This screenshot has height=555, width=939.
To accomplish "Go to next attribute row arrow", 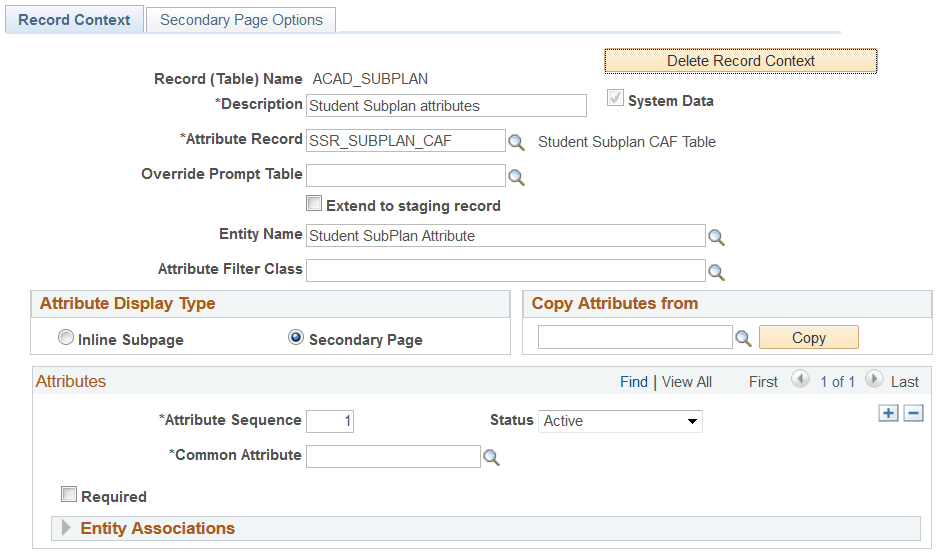I will tap(874, 380).
